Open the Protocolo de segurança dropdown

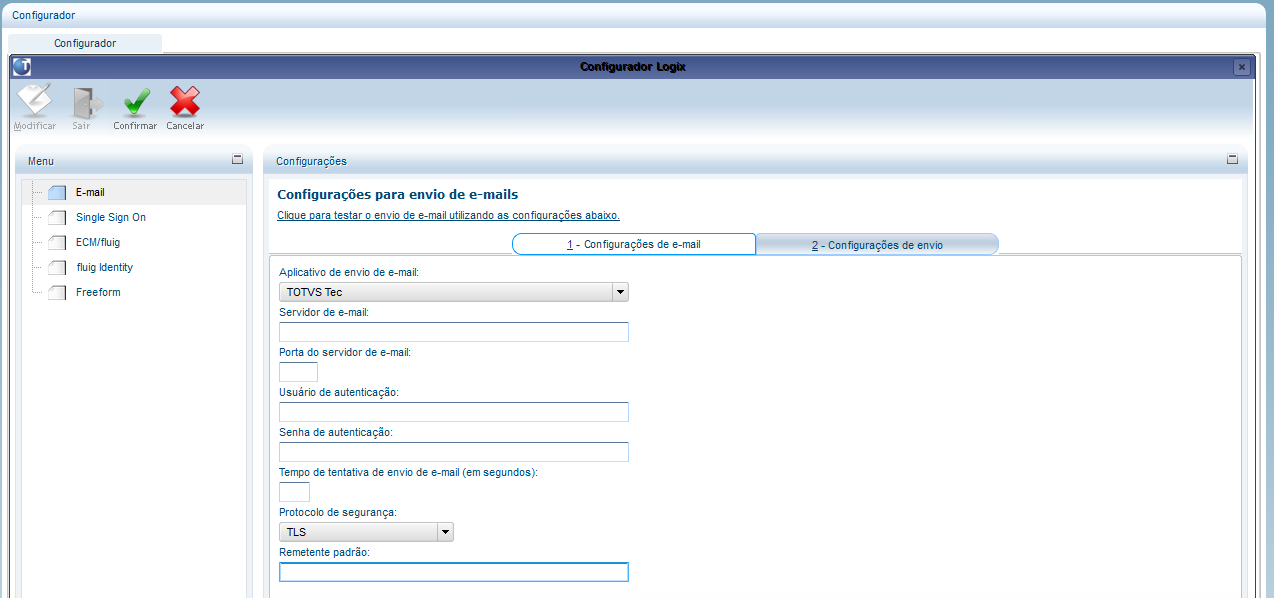[445, 532]
